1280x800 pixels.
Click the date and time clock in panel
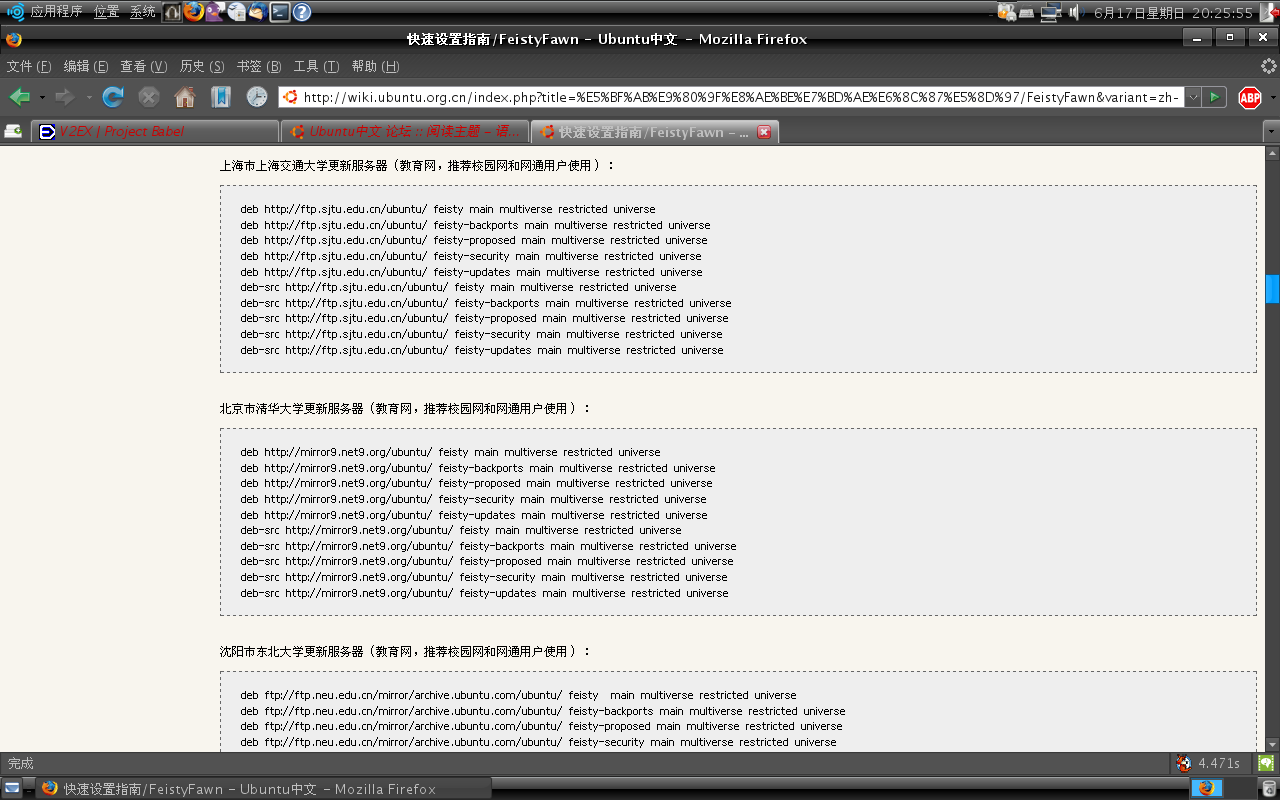(1173, 13)
